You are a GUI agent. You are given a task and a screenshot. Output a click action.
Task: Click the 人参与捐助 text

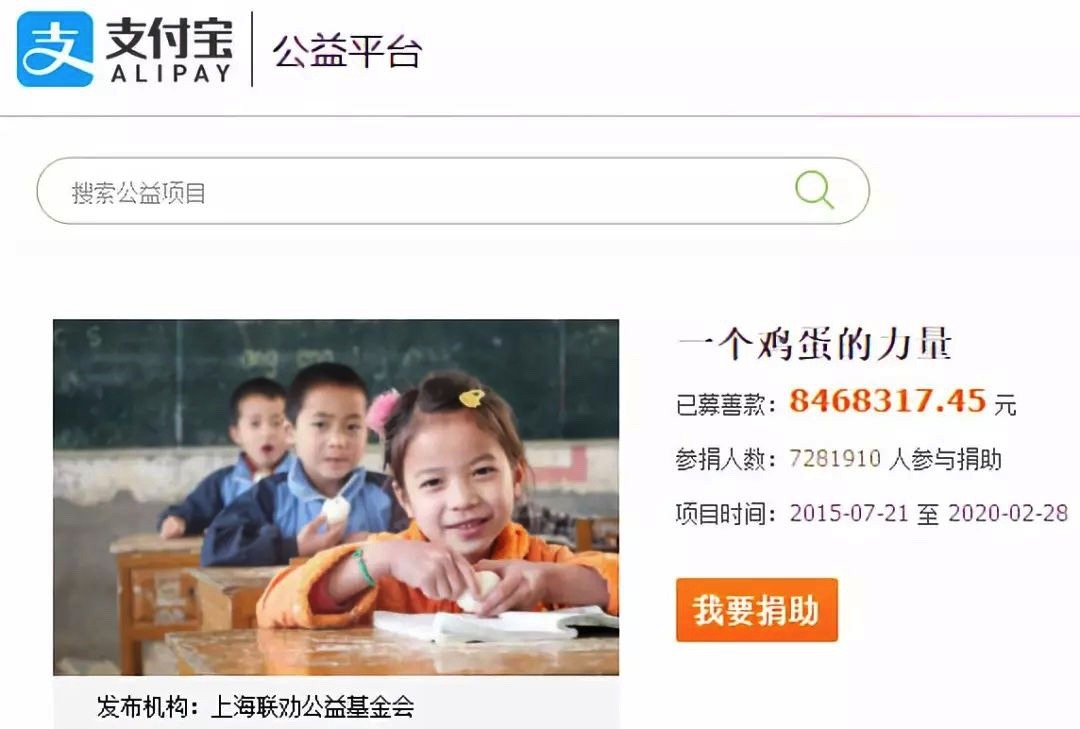(945, 459)
